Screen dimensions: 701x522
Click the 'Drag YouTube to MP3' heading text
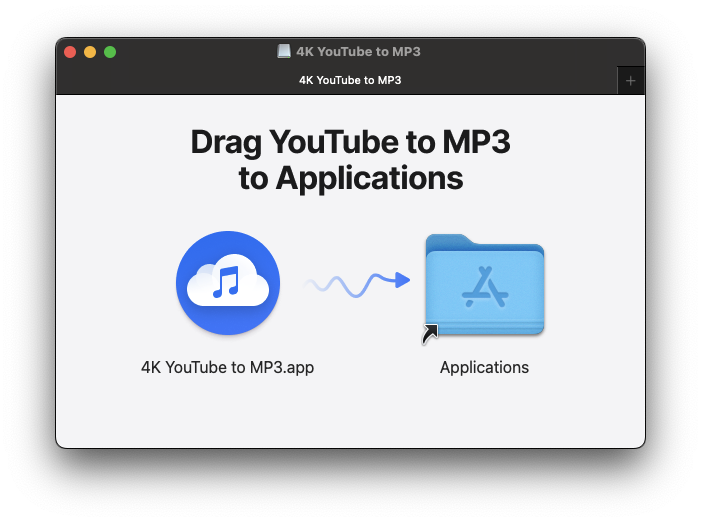tap(350, 143)
